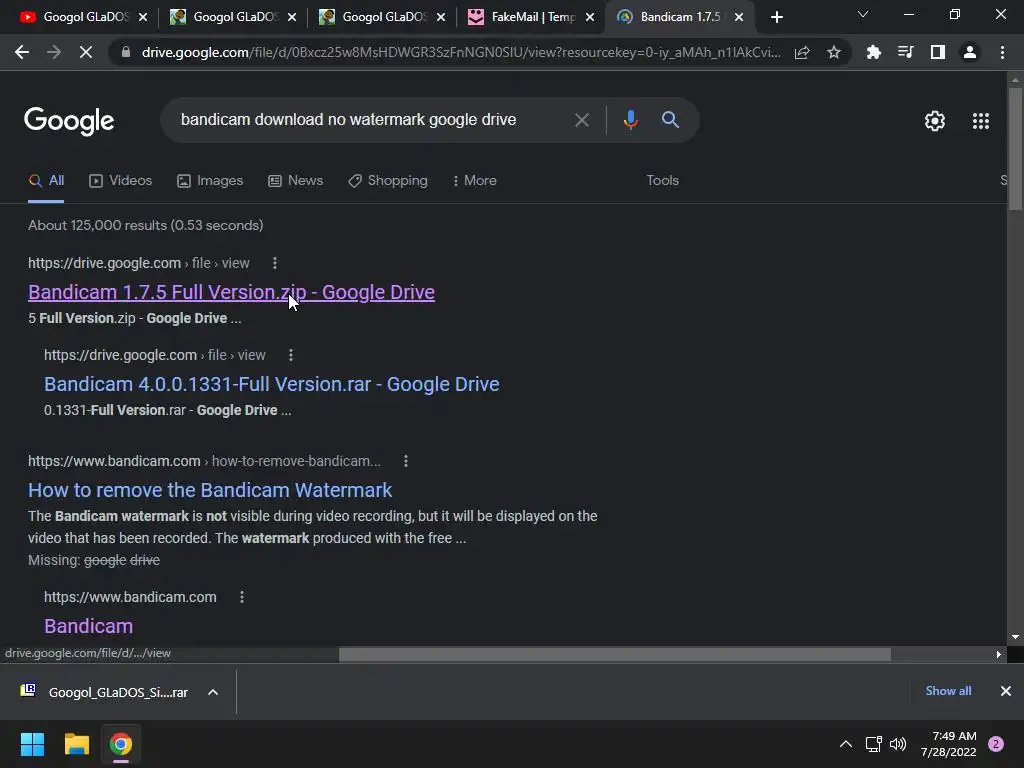Open the tab search chevron
The image size is (1024, 768).
(863, 14)
